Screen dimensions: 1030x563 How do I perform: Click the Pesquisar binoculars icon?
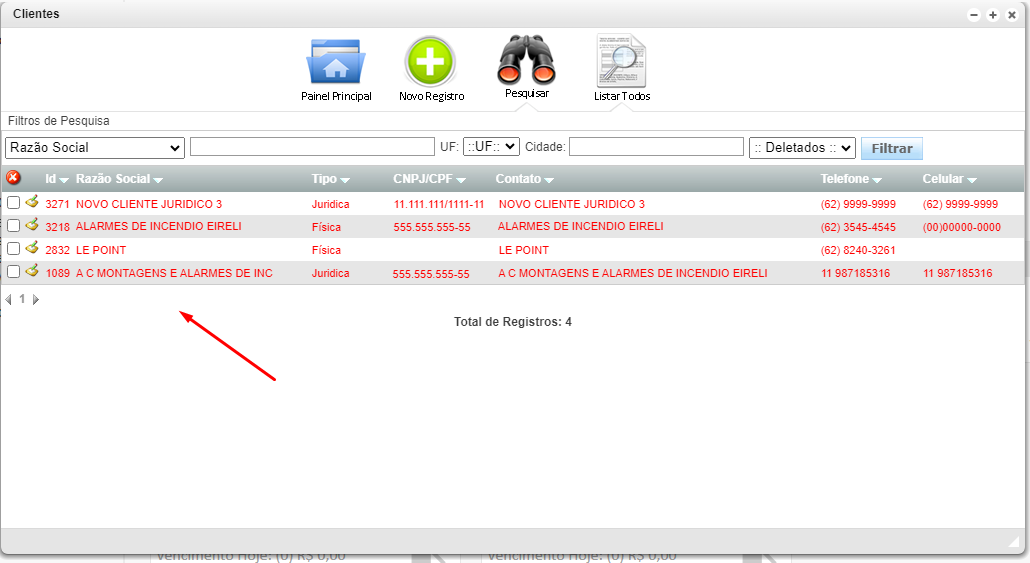click(526, 60)
